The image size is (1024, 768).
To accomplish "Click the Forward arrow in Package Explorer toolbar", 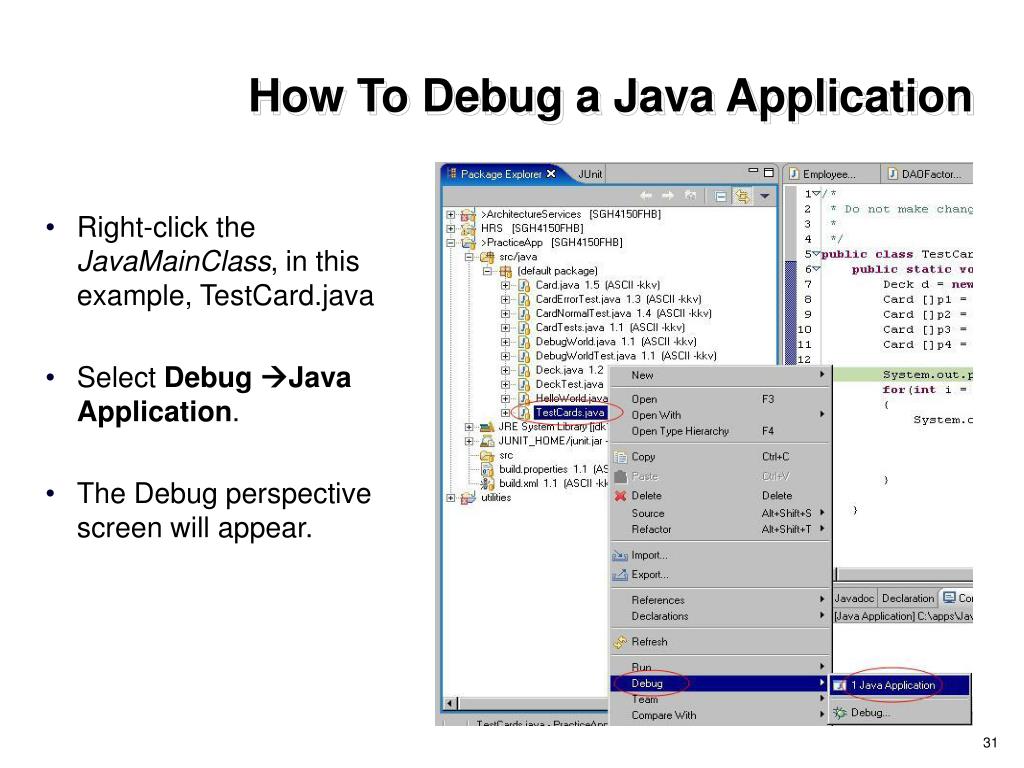I will pyautogui.click(x=668, y=196).
